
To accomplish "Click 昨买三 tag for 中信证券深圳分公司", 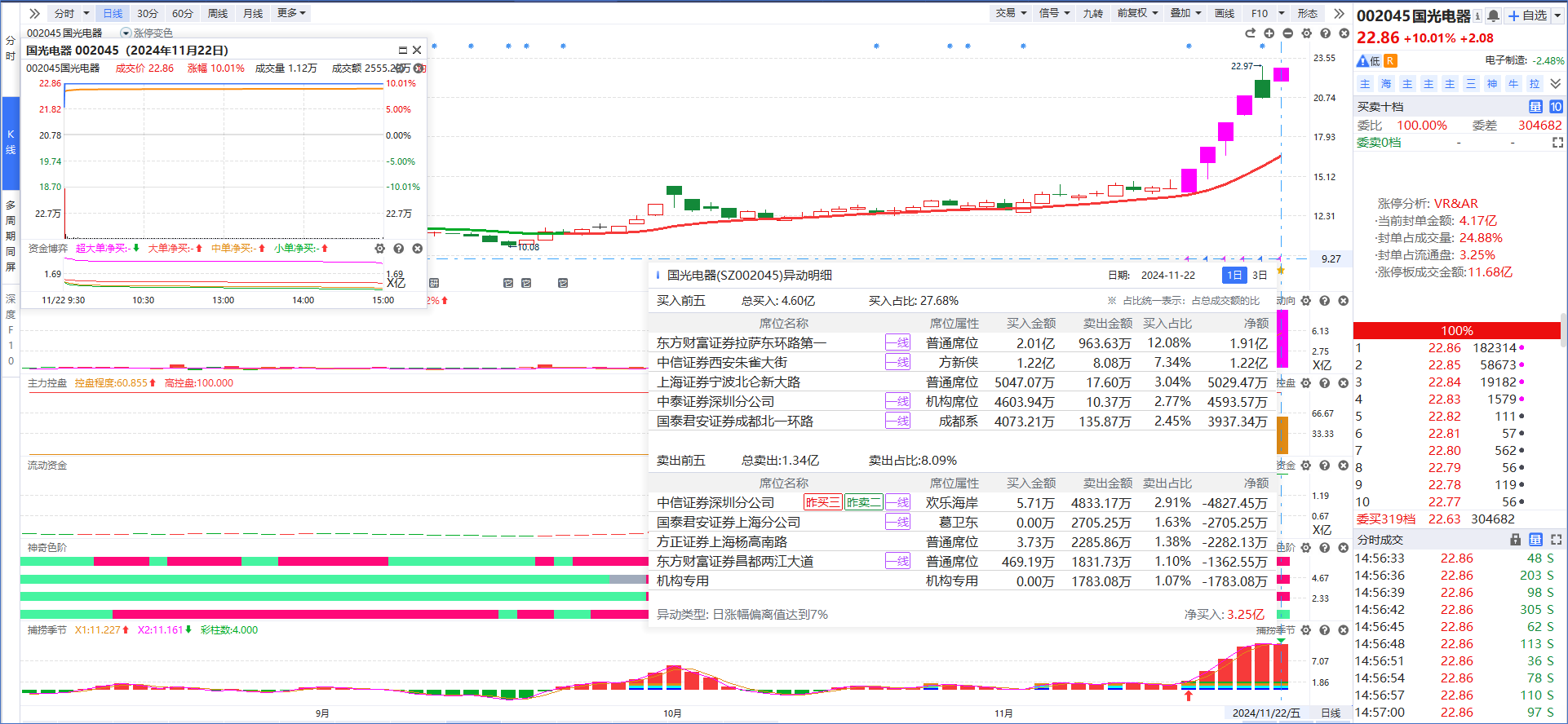I will (x=823, y=503).
